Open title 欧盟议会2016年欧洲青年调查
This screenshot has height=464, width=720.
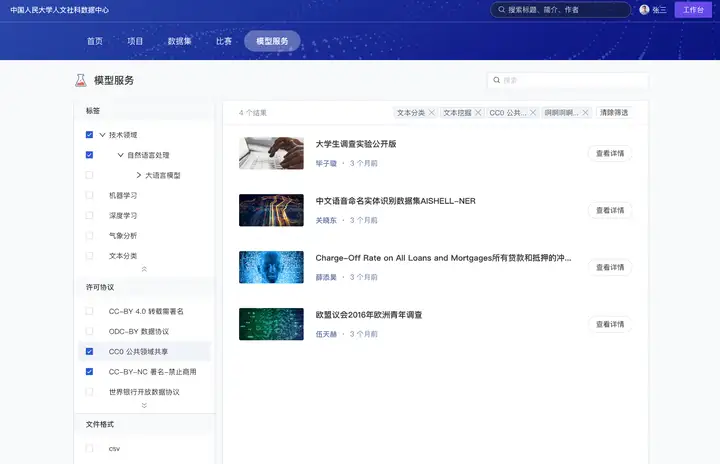click(x=369, y=315)
